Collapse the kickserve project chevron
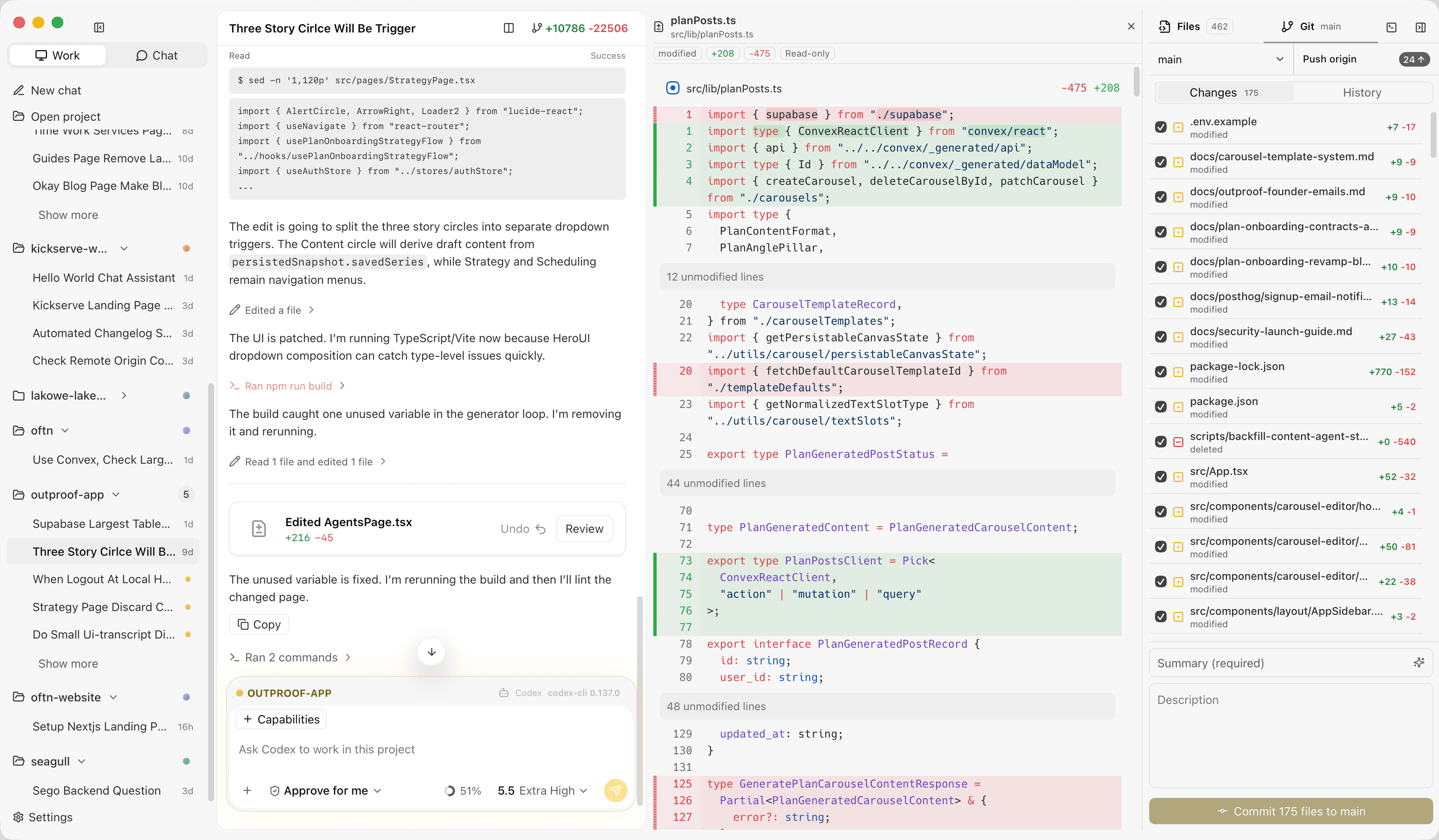1439x840 pixels. coord(124,248)
